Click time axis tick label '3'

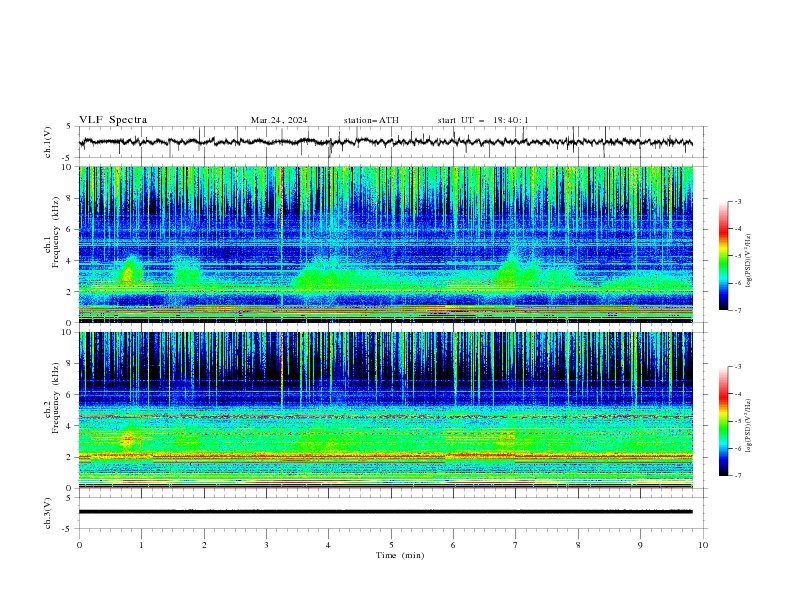click(266, 545)
